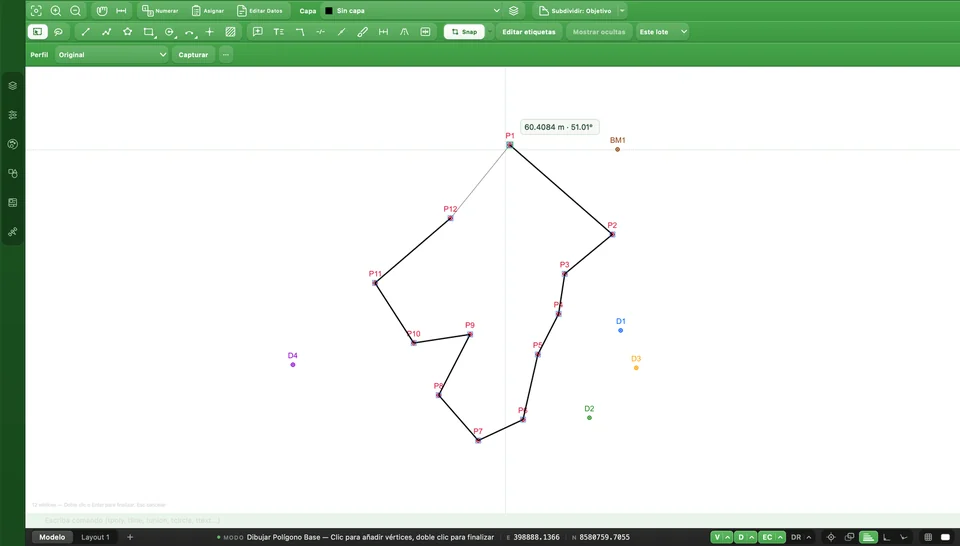Toggle the highlighted lineweight bars button

coord(868,537)
